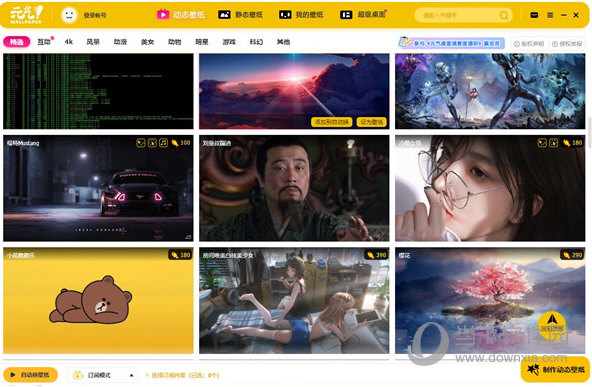Image resolution: width=592 pixels, height=387 pixels.
Task: Switch to the 动态壁纸 tab
Action: pyautogui.click(x=181, y=15)
